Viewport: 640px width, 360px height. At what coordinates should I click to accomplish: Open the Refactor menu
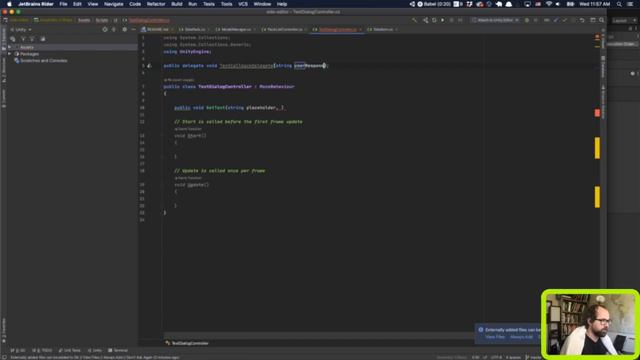[156, 4]
